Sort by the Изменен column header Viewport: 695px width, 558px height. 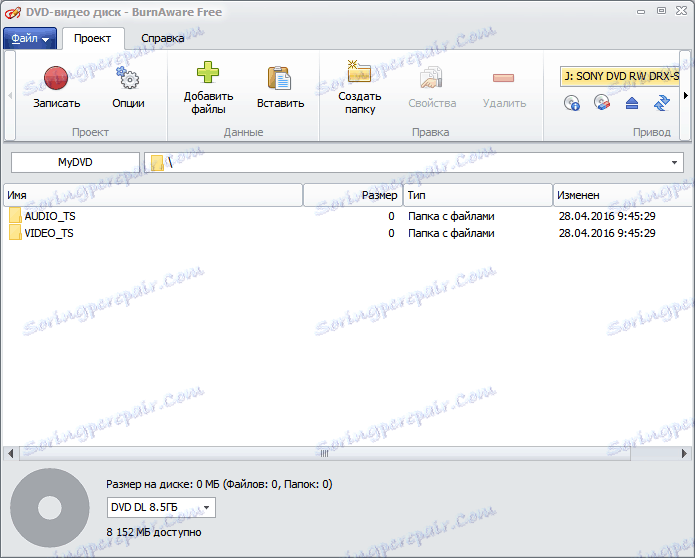[x=623, y=195]
